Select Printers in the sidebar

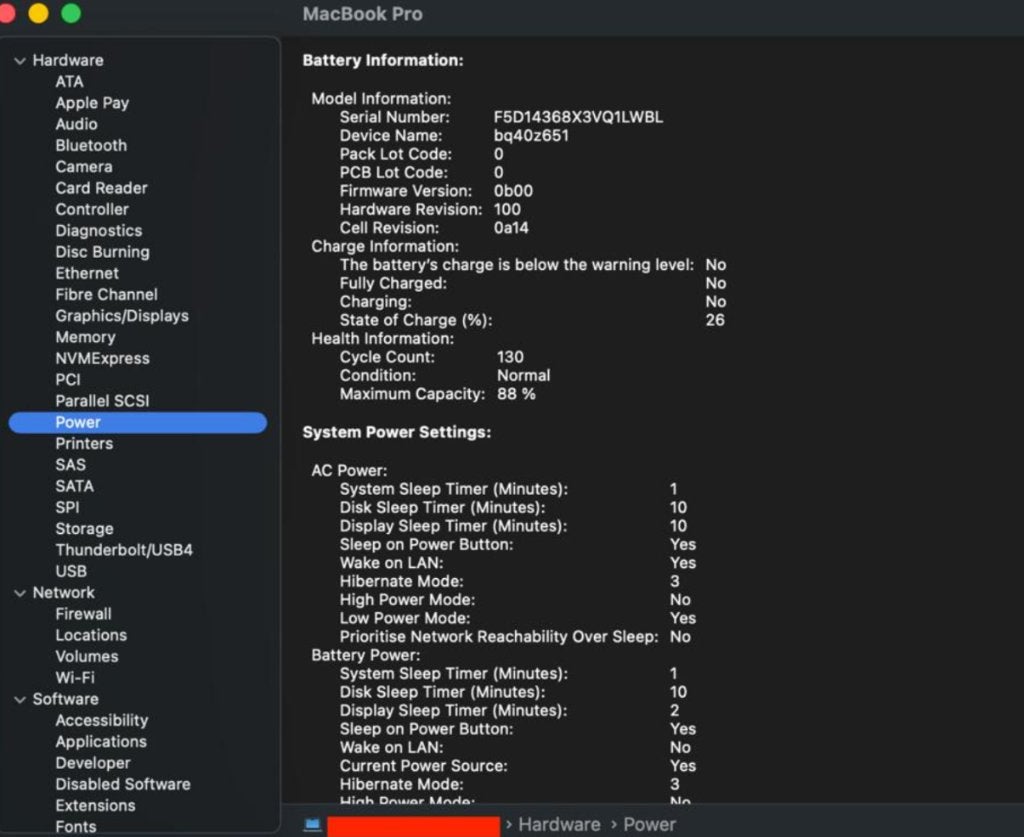pyautogui.click(x=84, y=444)
